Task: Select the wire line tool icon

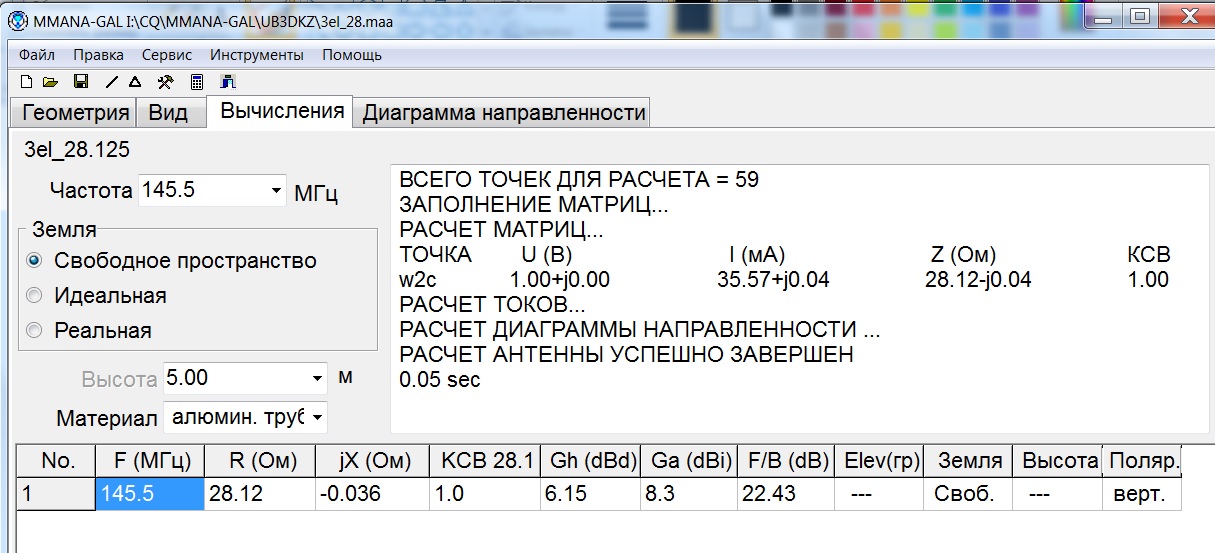Action: click(111, 82)
